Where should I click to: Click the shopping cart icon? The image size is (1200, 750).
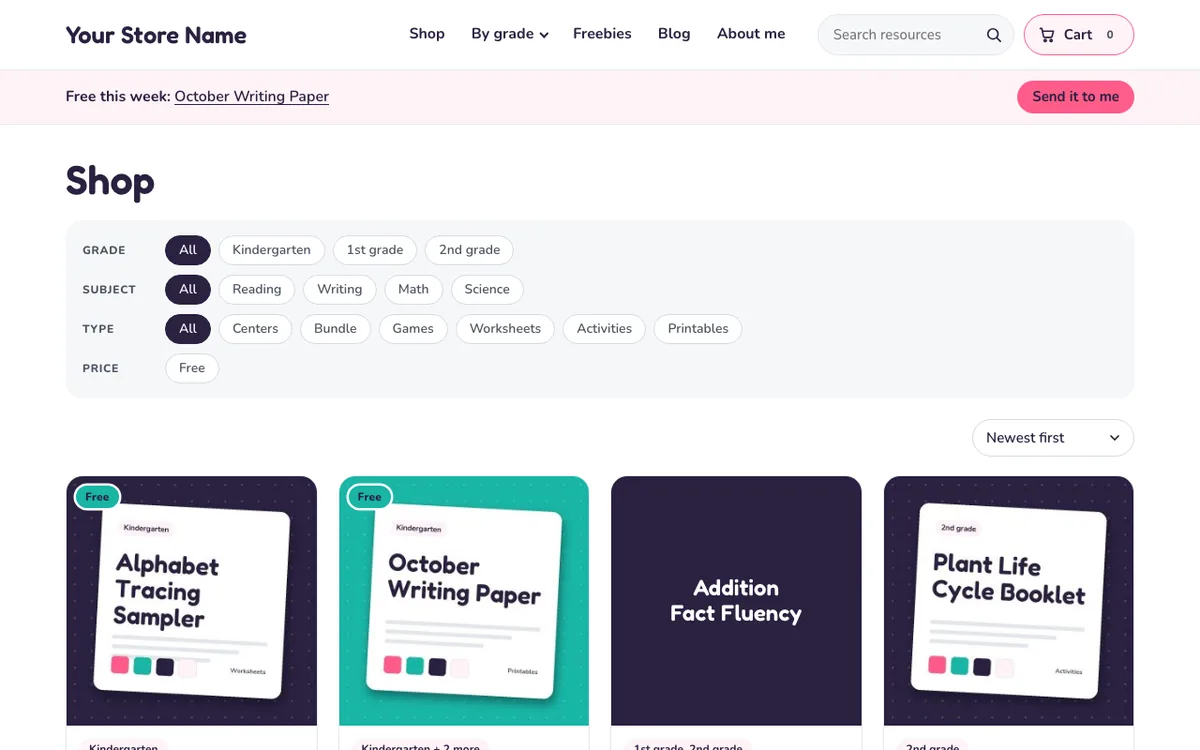coord(1047,35)
